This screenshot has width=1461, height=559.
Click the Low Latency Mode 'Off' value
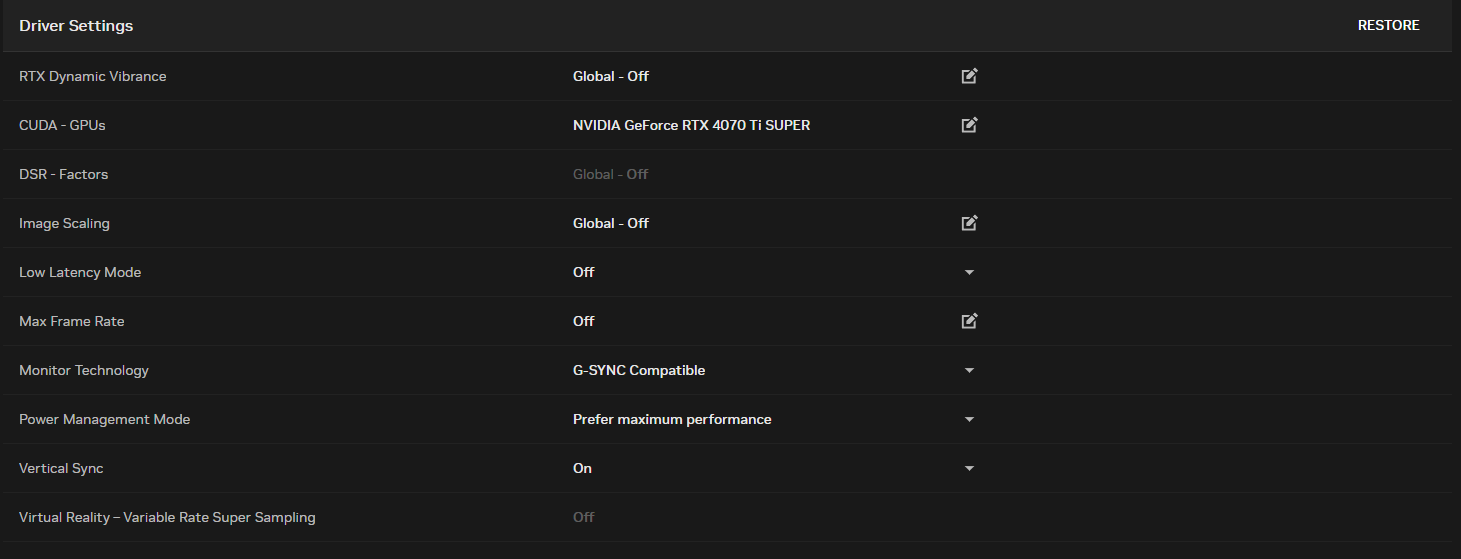(583, 272)
